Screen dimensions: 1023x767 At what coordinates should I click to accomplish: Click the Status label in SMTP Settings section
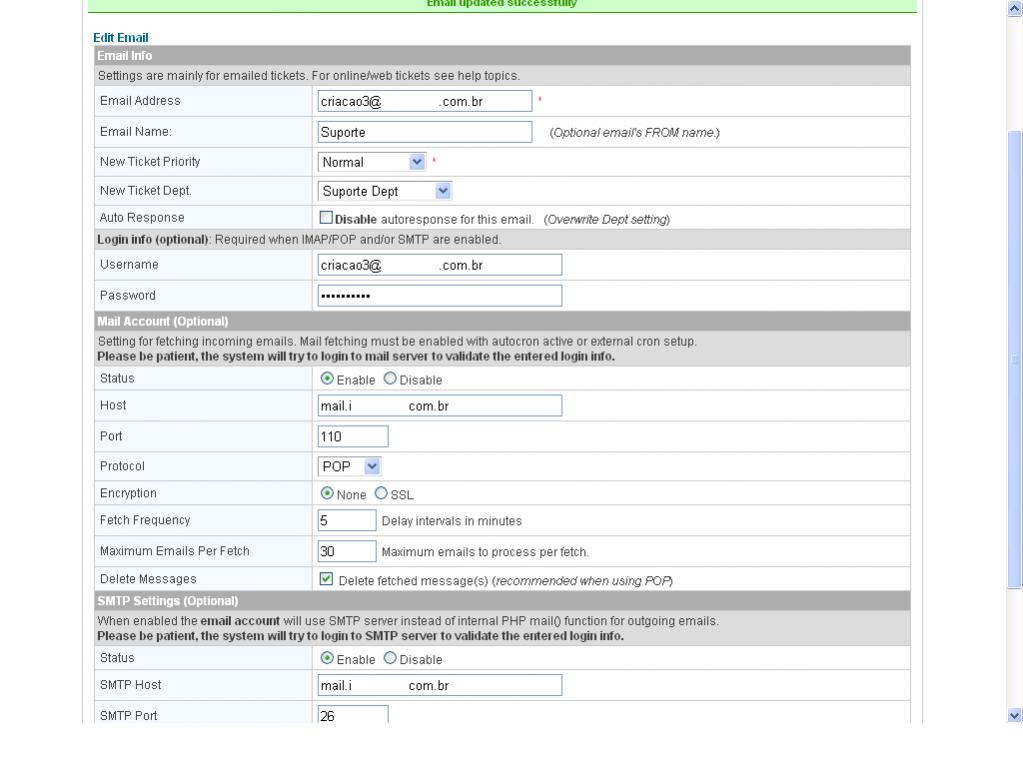click(x=117, y=658)
